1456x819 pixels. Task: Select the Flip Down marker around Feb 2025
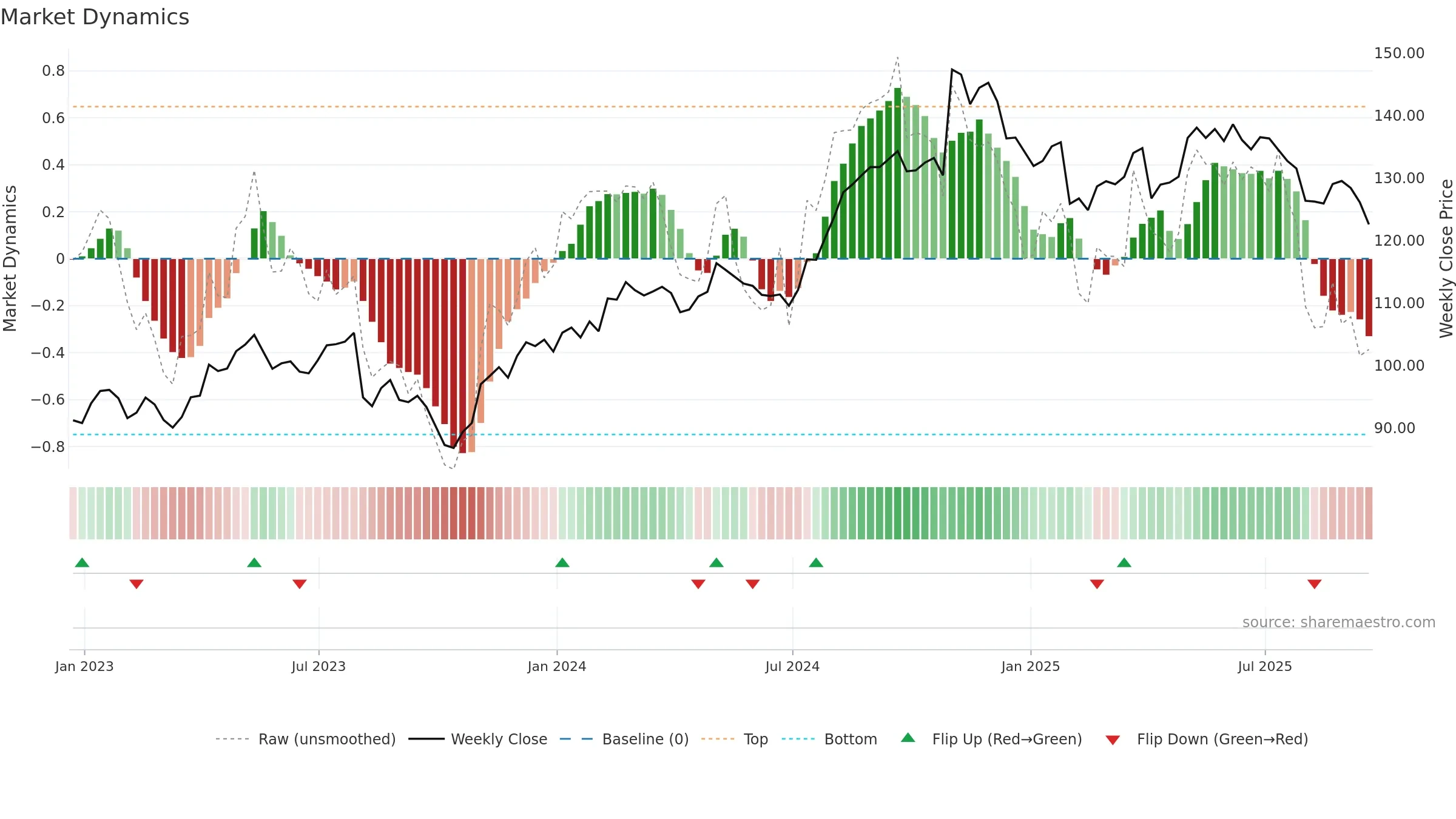coord(1097,584)
